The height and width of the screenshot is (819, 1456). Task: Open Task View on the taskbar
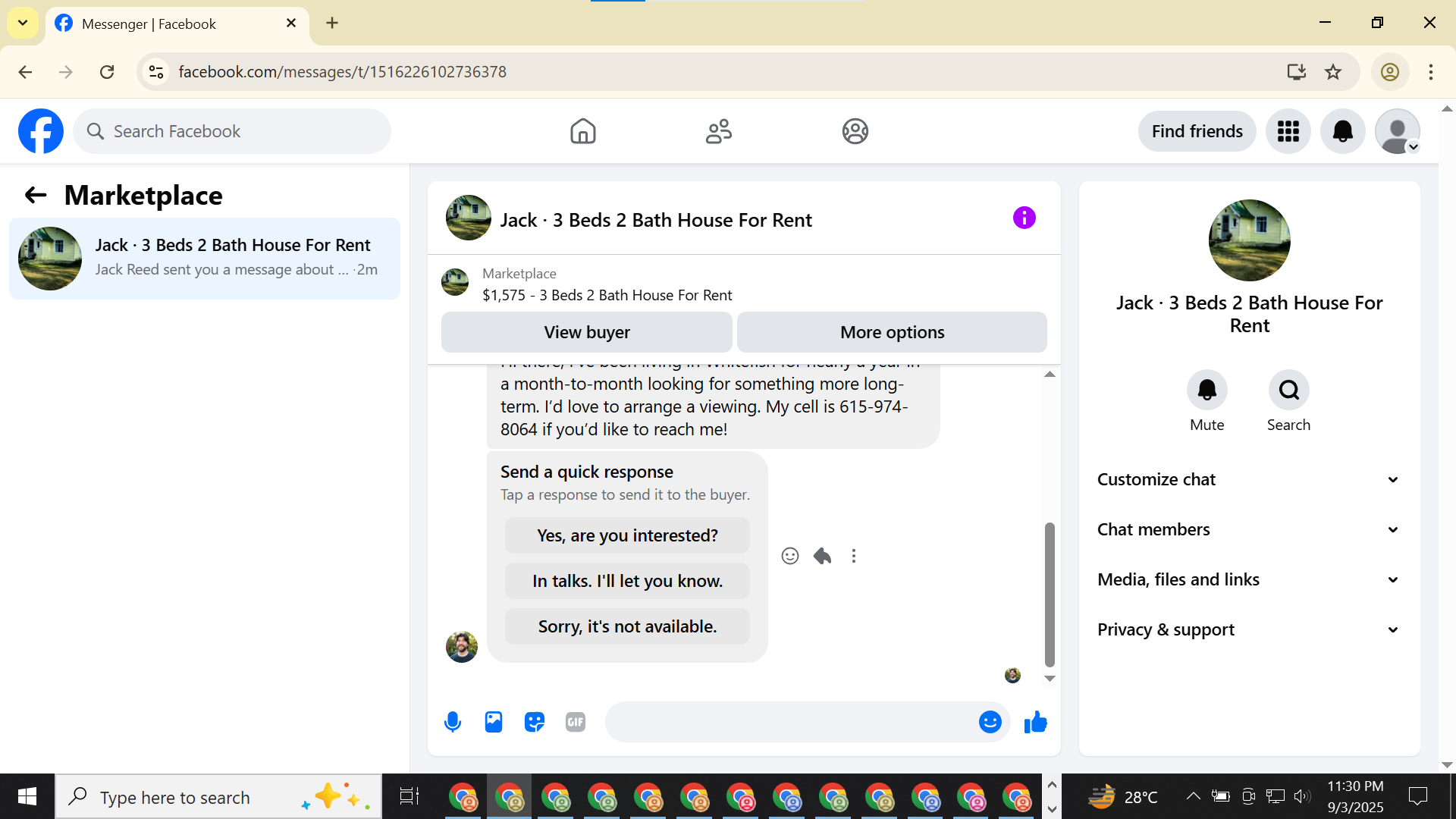tap(409, 796)
